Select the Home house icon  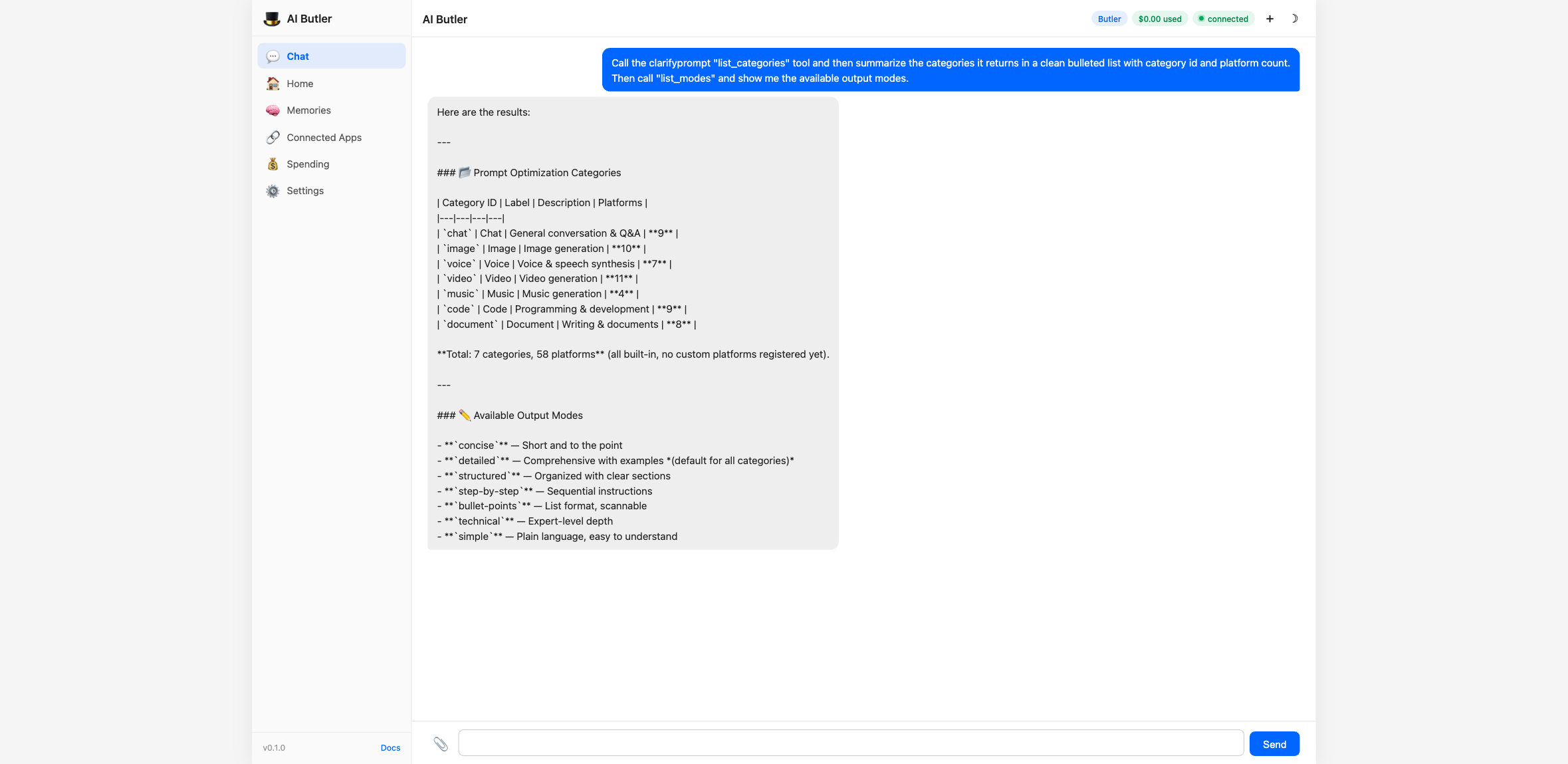click(273, 83)
